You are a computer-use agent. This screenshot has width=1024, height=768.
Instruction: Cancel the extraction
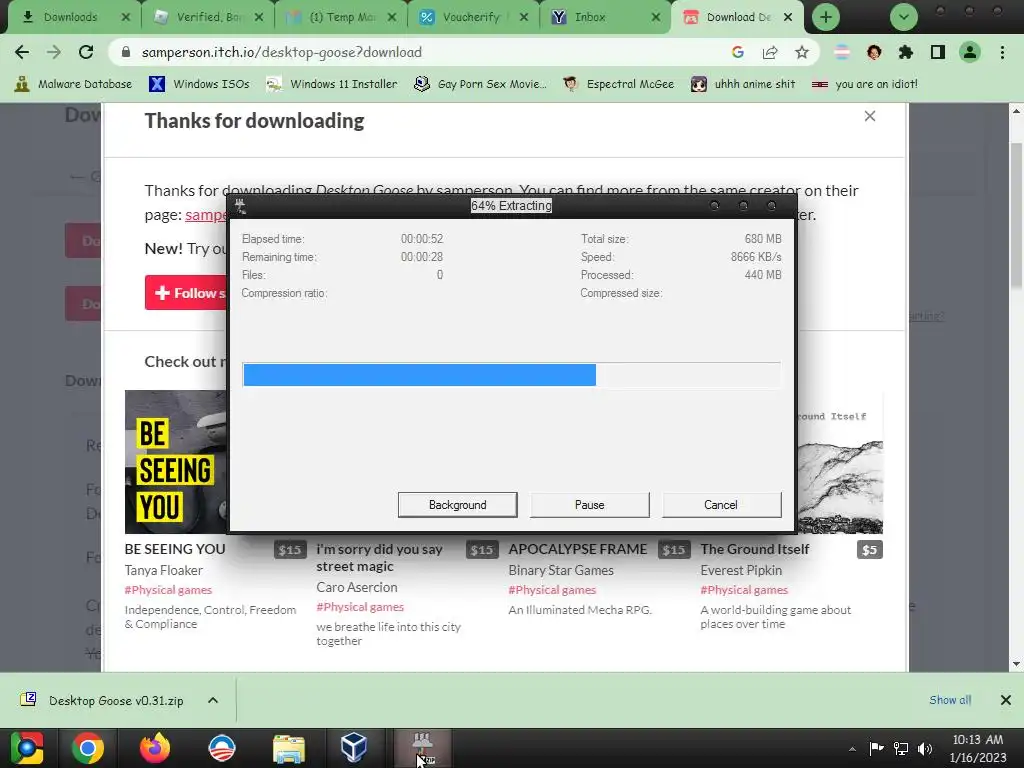tap(721, 505)
